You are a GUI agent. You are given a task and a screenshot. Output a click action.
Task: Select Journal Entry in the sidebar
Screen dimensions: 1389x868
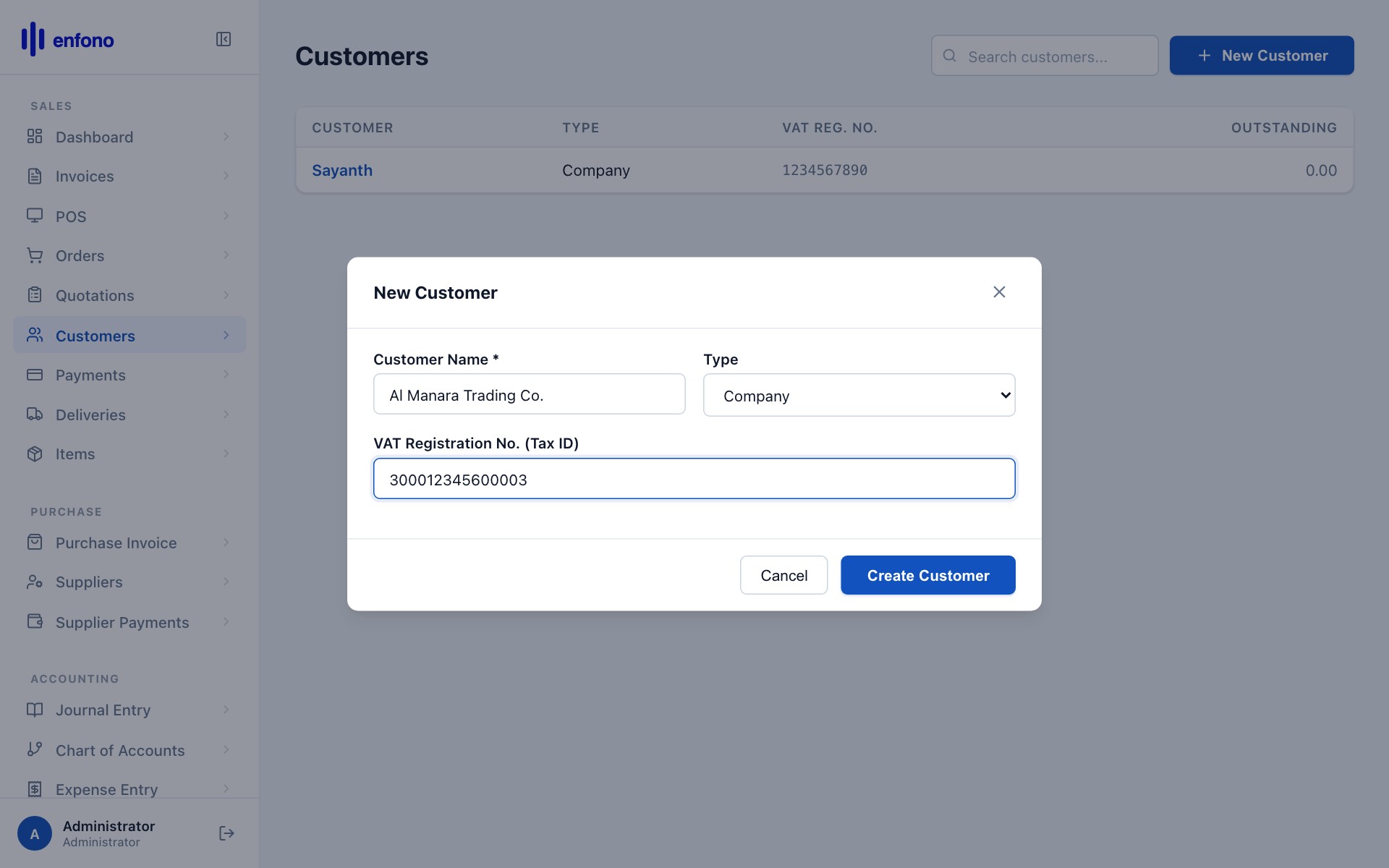pyautogui.click(x=103, y=710)
